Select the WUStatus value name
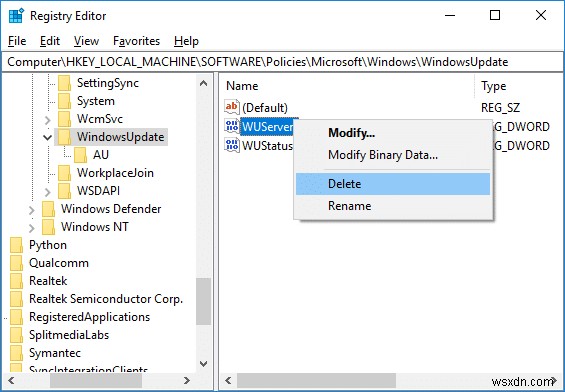This screenshot has width=565, height=392. [x=267, y=146]
